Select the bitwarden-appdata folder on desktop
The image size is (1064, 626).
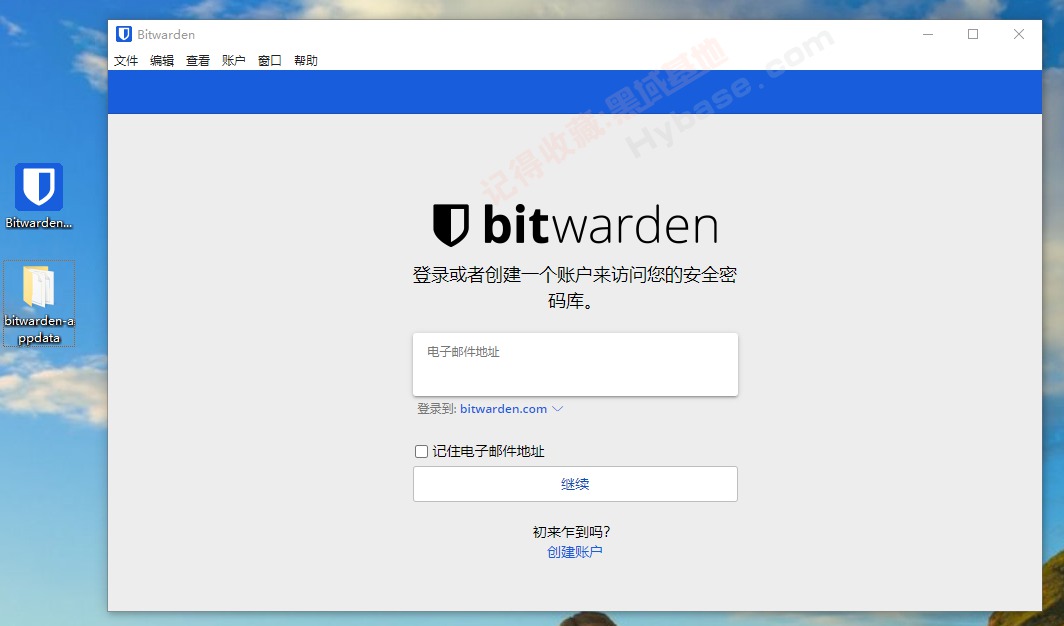point(39,304)
